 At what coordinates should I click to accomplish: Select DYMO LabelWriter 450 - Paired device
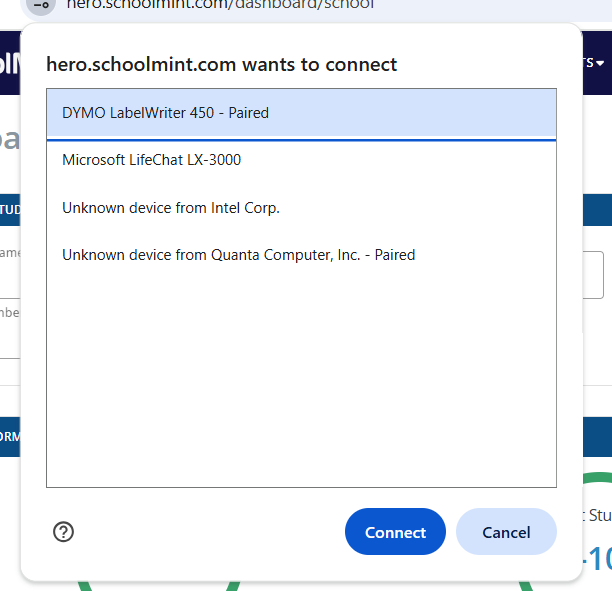click(x=301, y=113)
